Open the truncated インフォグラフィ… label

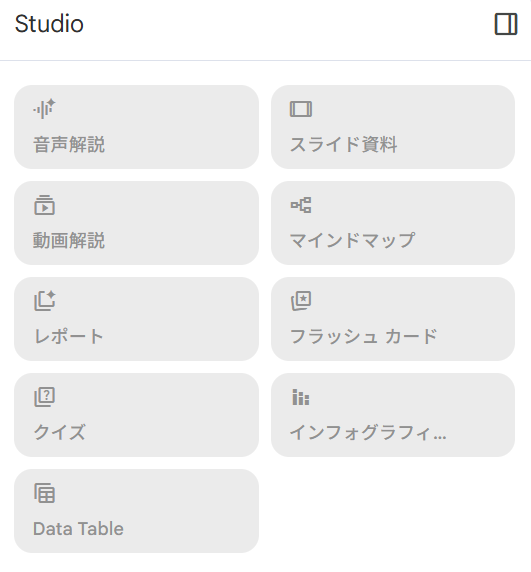[368, 433]
